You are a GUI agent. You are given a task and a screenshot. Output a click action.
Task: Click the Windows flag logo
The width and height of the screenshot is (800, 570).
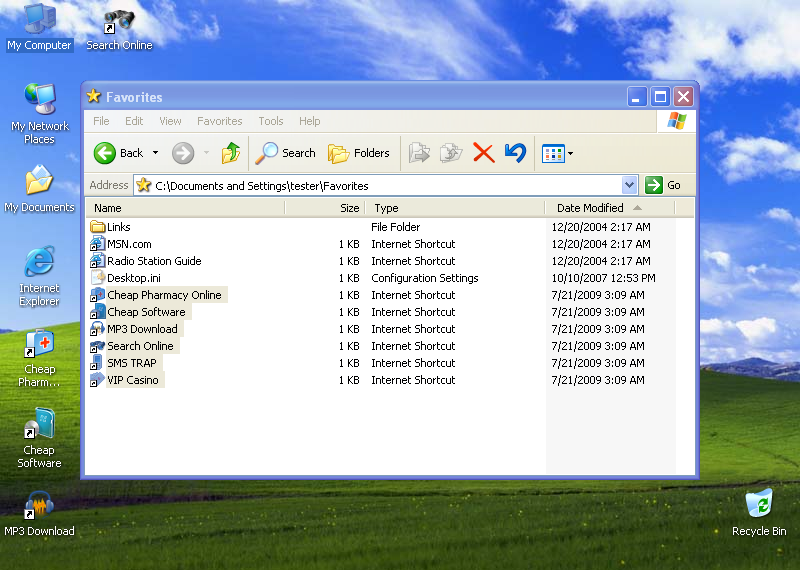coord(677,121)
